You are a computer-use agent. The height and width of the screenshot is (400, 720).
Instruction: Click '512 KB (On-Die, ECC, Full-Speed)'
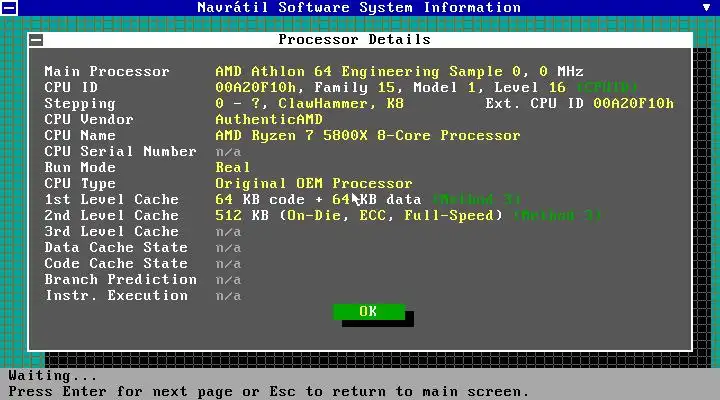point(359,215)
